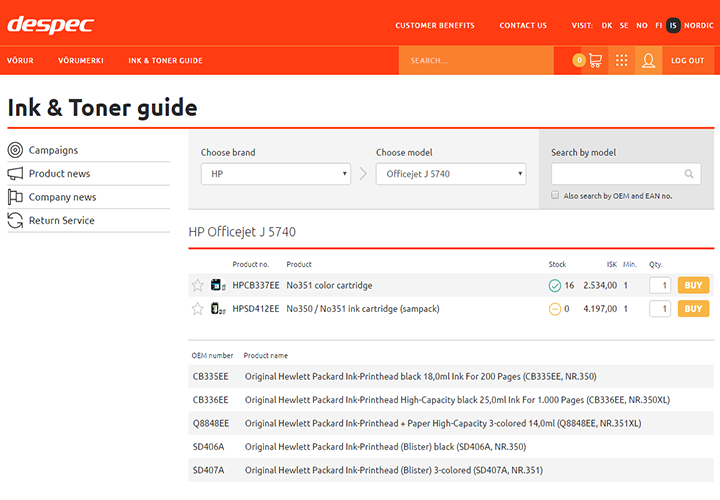
Task: Open the VÖRUR menu
Action: [x=20, y=61]
